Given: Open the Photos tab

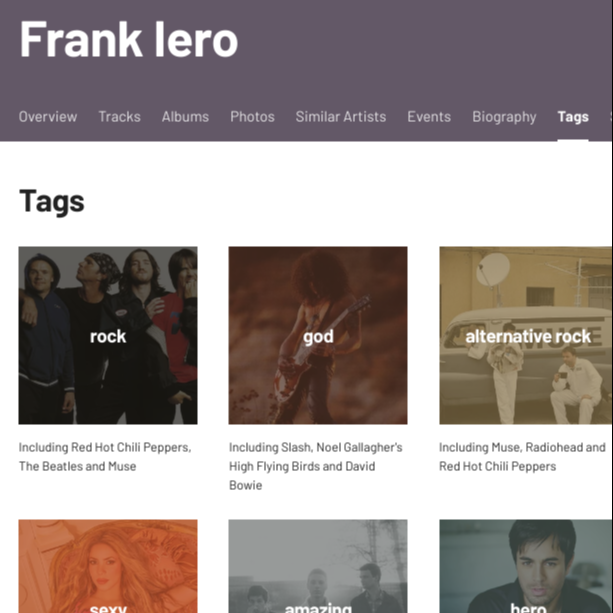Looking at the screenshot, I should coord(252,117).
